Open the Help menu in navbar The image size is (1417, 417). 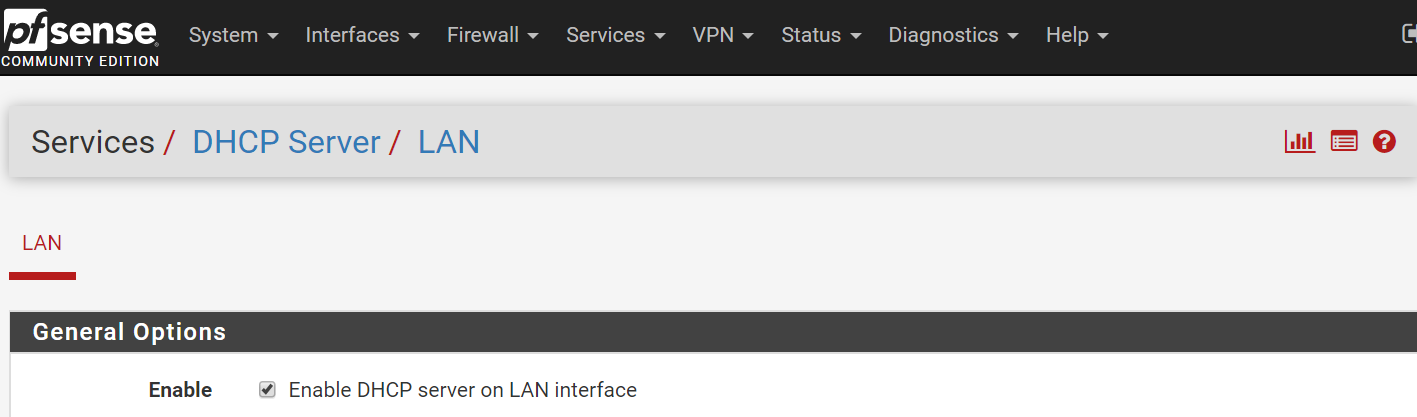pyautogui.click(x=1077, y=35)
